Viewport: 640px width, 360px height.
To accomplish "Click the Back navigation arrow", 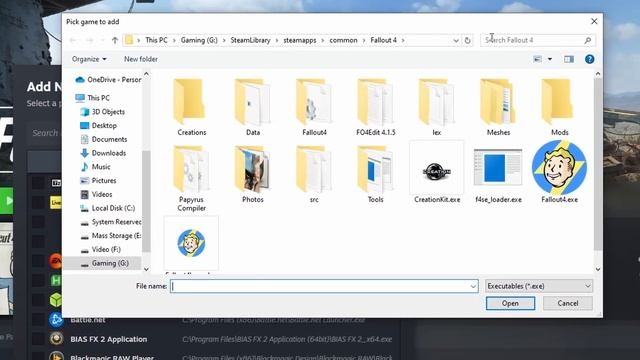I will pyautogui.click(x=73, y=40).
